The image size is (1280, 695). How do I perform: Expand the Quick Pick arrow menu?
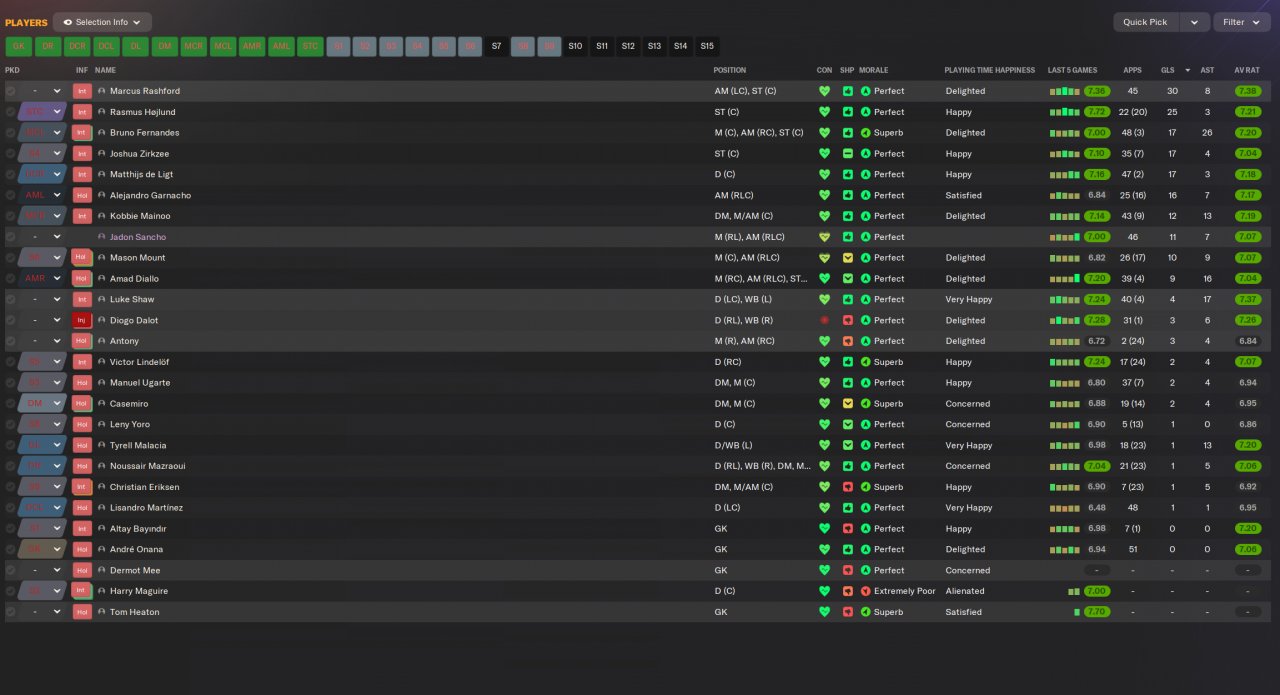pyautogui.click(x=1194, y=22)
